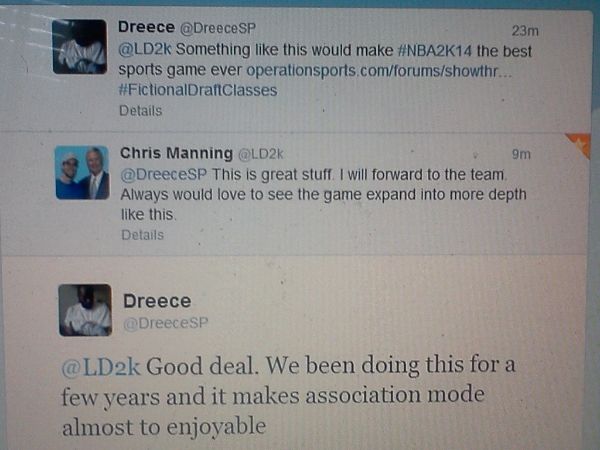Expand Details under the #FictionalDraftClasses tweet
This screenshot has height=450, width=600.
click(x=140, y=111)
